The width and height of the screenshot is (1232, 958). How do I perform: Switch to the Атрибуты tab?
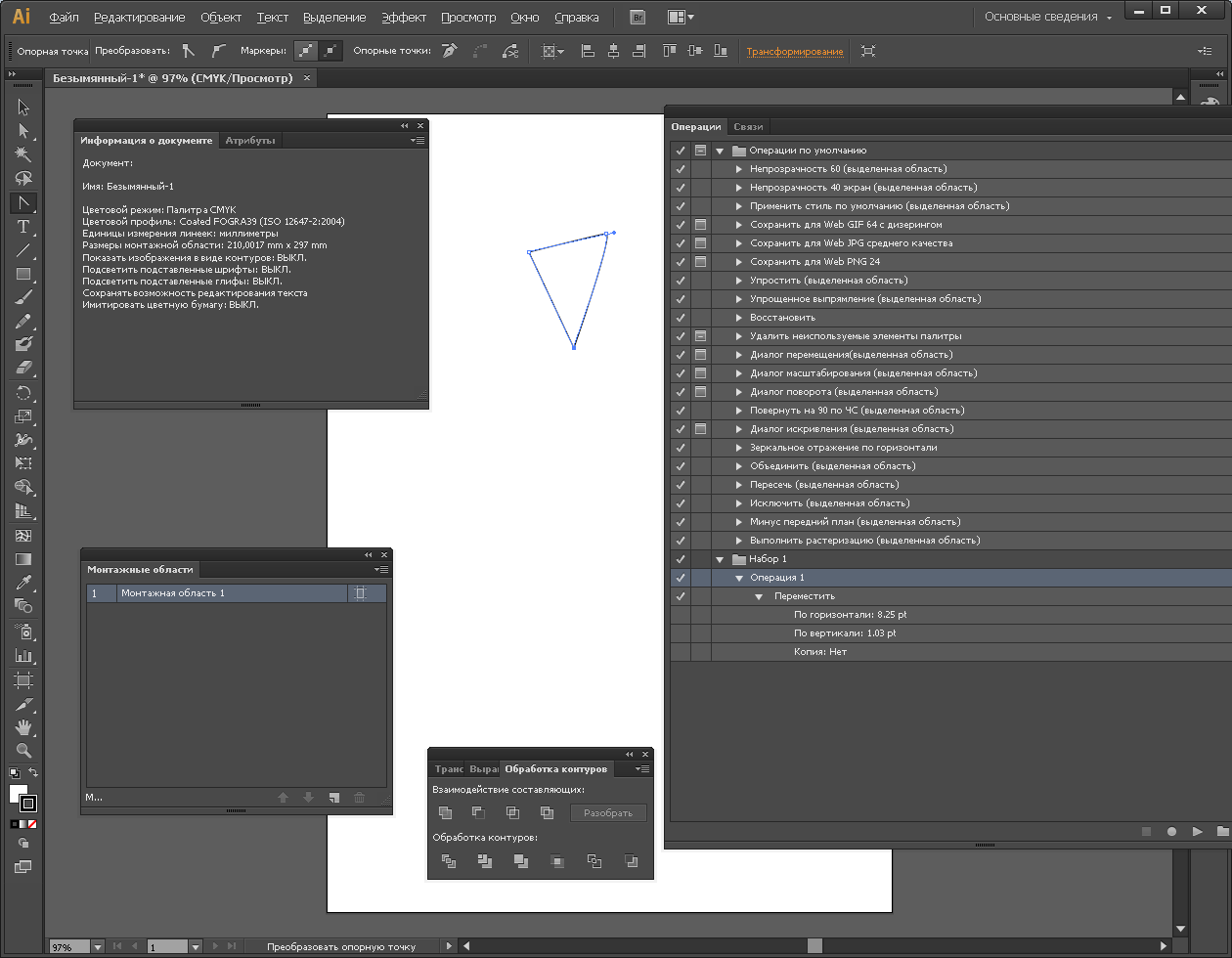(x=250, y=140)
